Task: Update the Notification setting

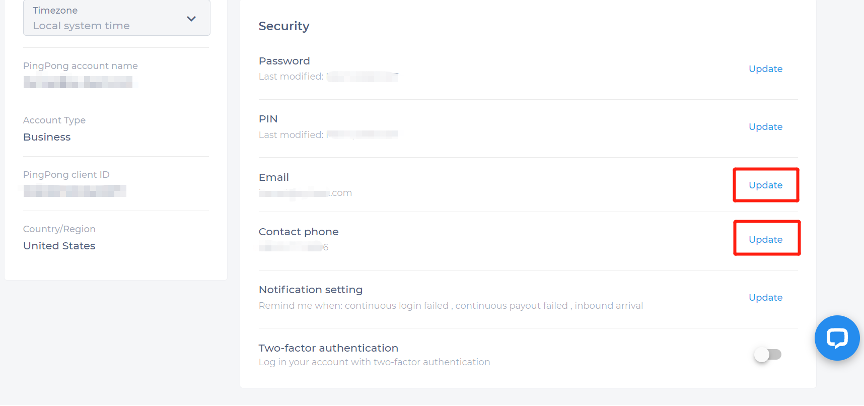Action: click(x=765, y=298)
